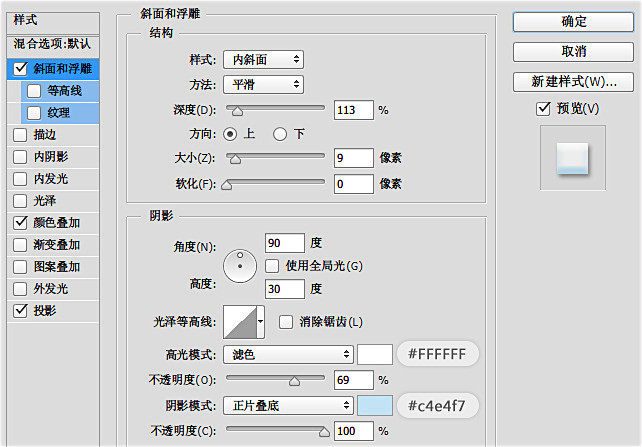Click the 光泽等高线 contour thumbnail
This screenshot has width=642, height=447.
tap(240, 322)
